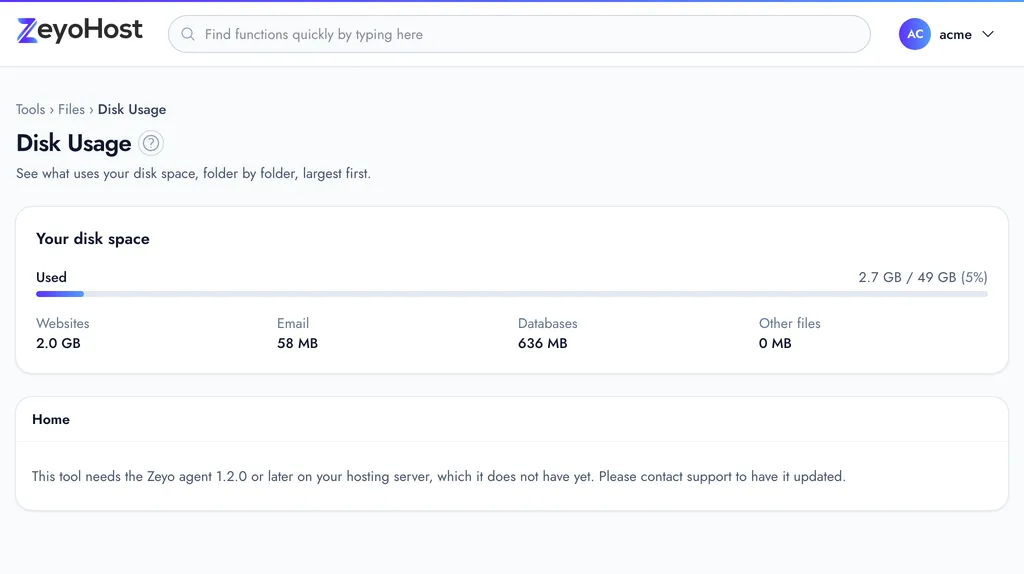Click the disk space used progress bar

point(512,294)
